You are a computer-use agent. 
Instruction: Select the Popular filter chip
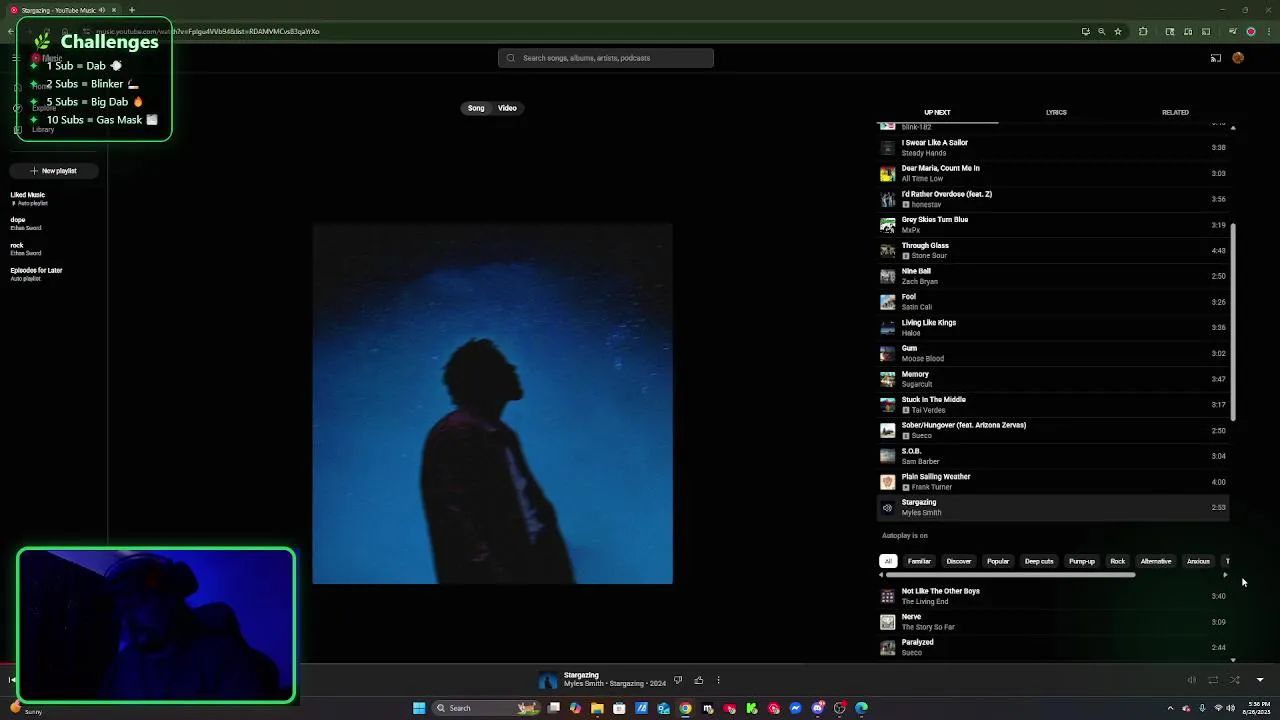point(998,561)
